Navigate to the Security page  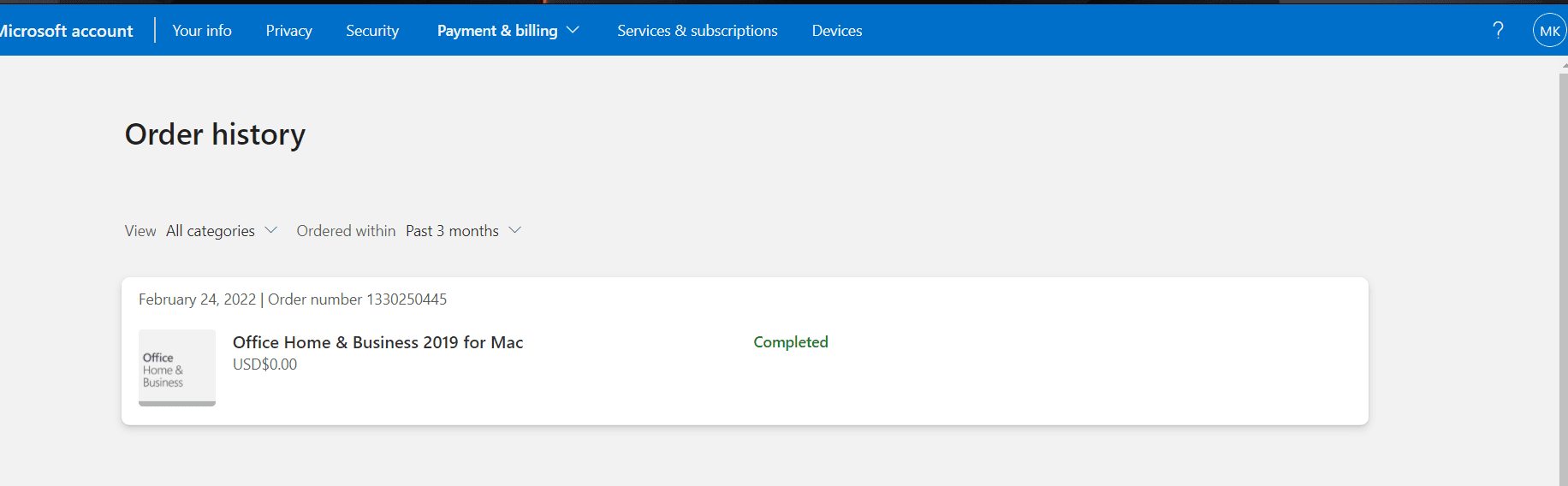pos(372,31)
